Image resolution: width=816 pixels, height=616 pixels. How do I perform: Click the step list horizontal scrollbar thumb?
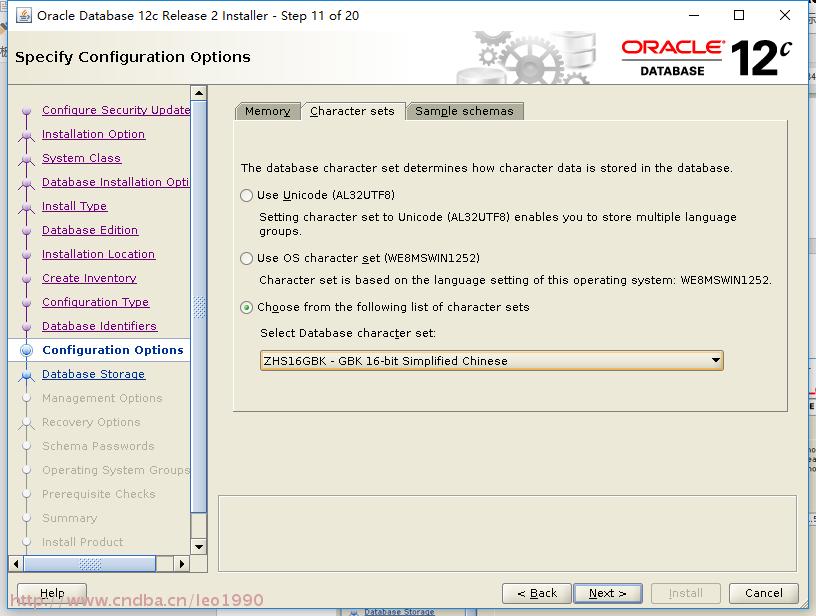click(x=90, y=564)
